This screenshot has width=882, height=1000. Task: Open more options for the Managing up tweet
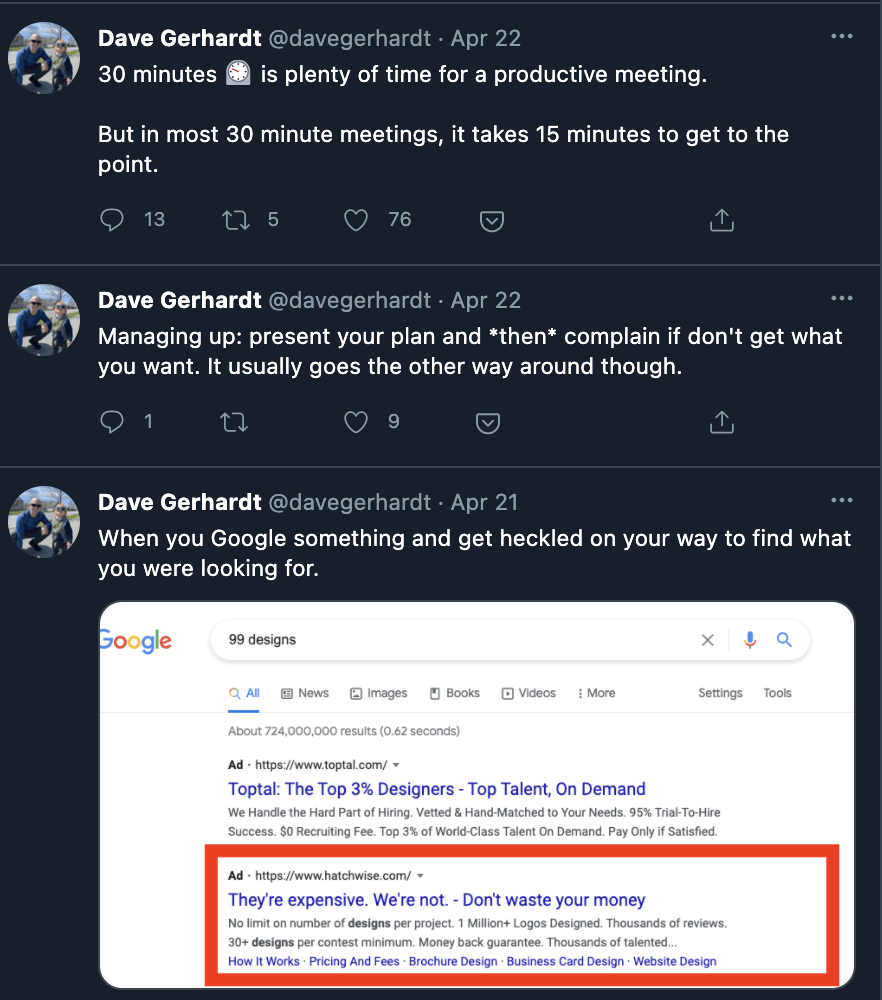click(842, 299)
